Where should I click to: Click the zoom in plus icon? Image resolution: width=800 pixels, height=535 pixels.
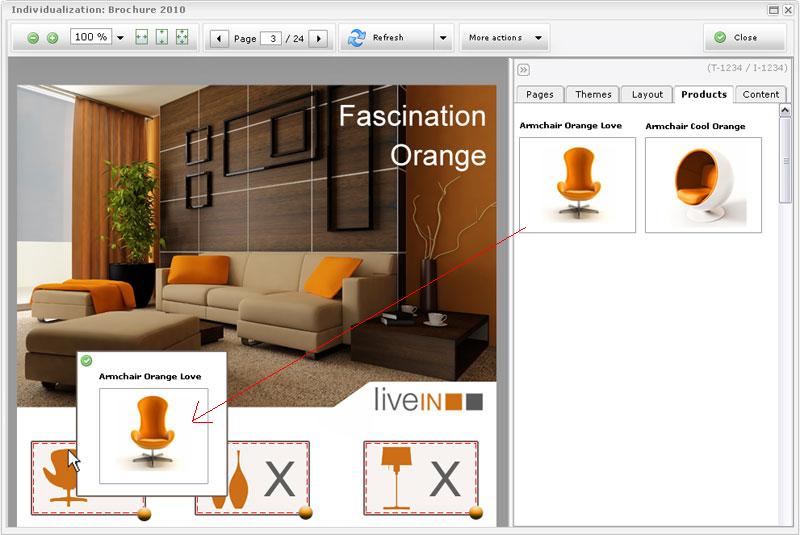click(52, 38)
